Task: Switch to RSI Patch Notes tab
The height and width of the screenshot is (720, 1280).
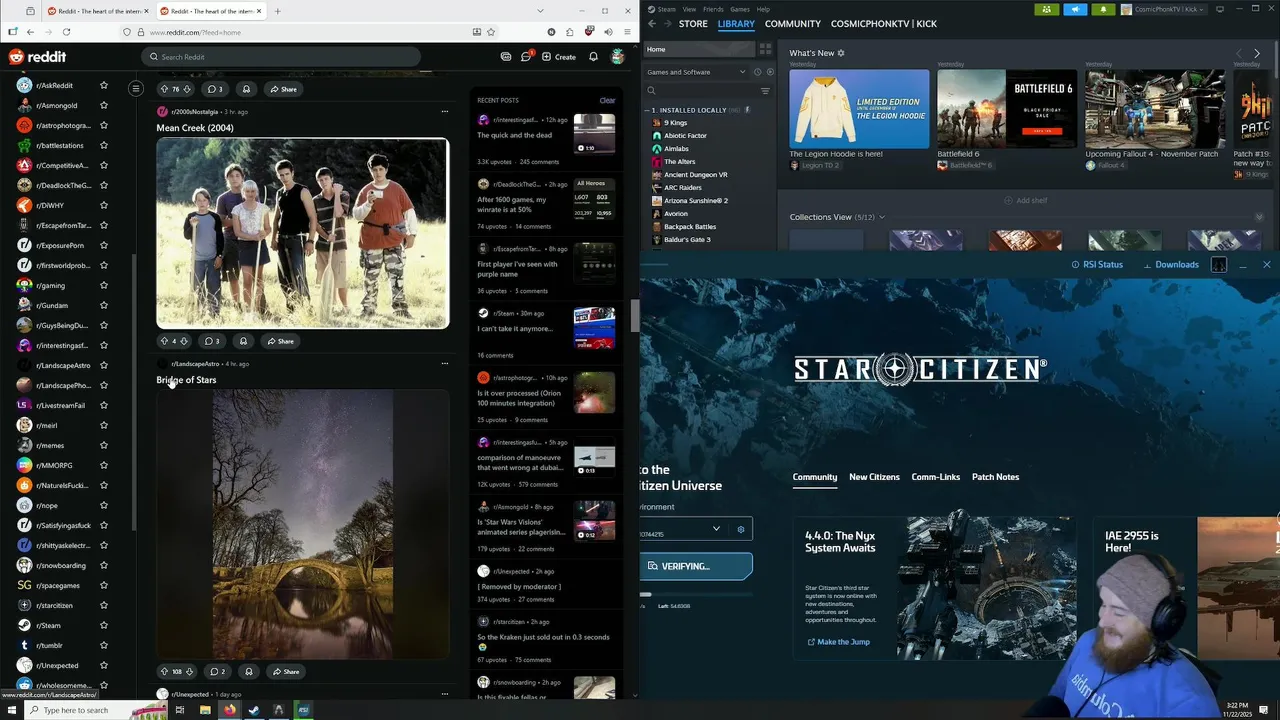Action: pyautogui.click(x=995, y=477)
